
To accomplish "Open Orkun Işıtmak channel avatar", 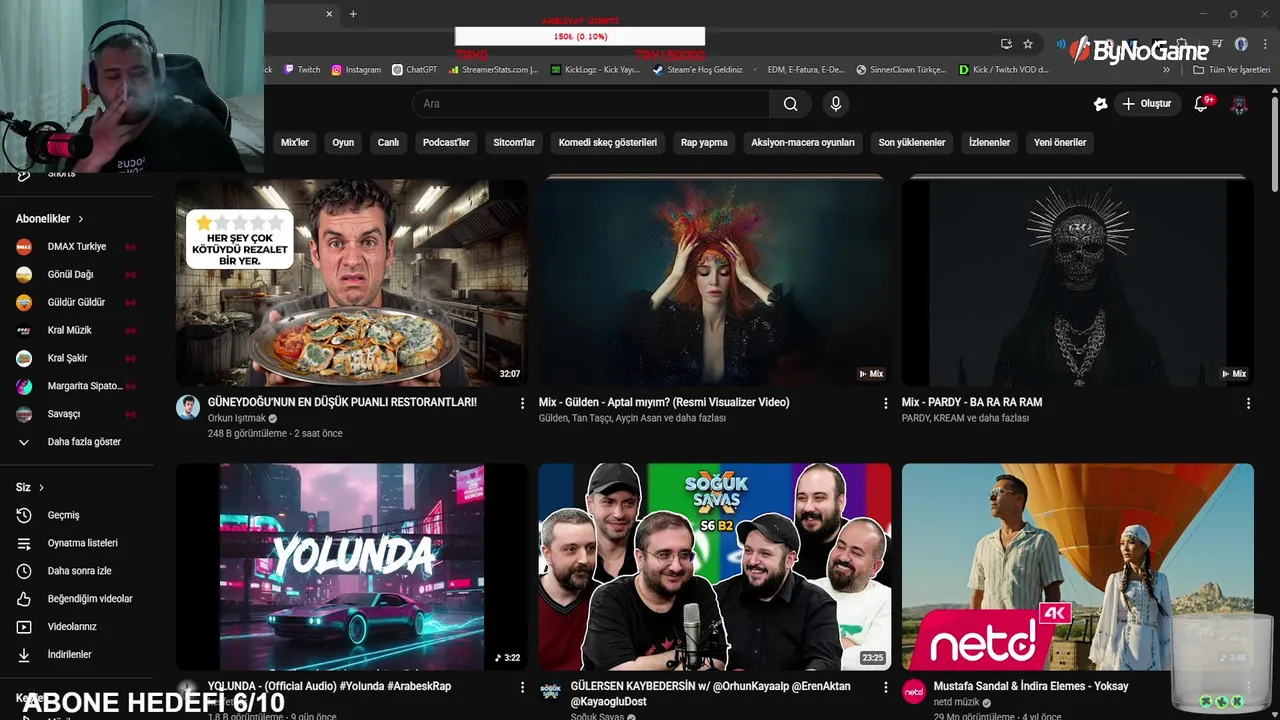I will click(188, 407).
